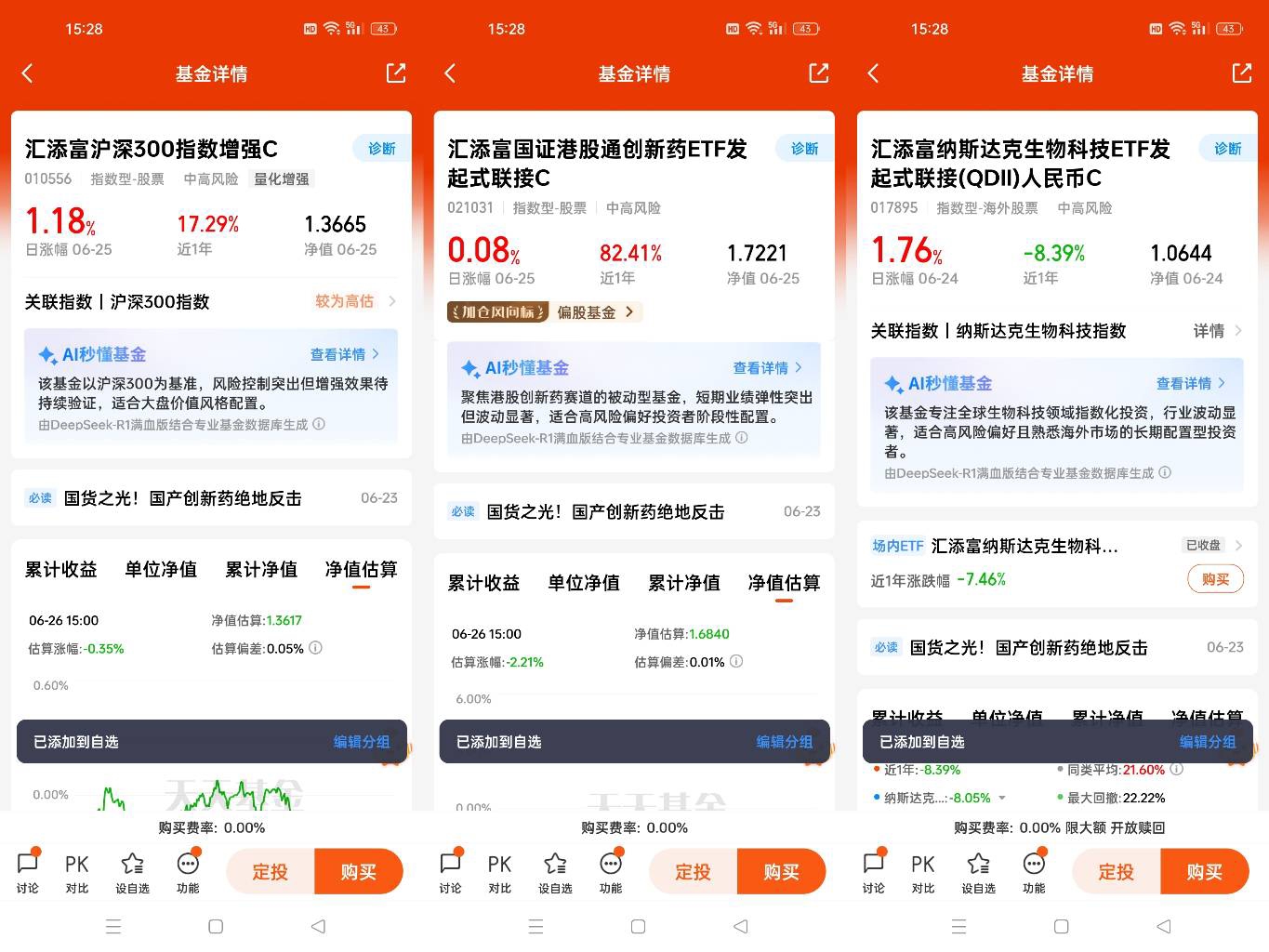Select 净值估算 tab in 沪深300 panel

point(361,569)
